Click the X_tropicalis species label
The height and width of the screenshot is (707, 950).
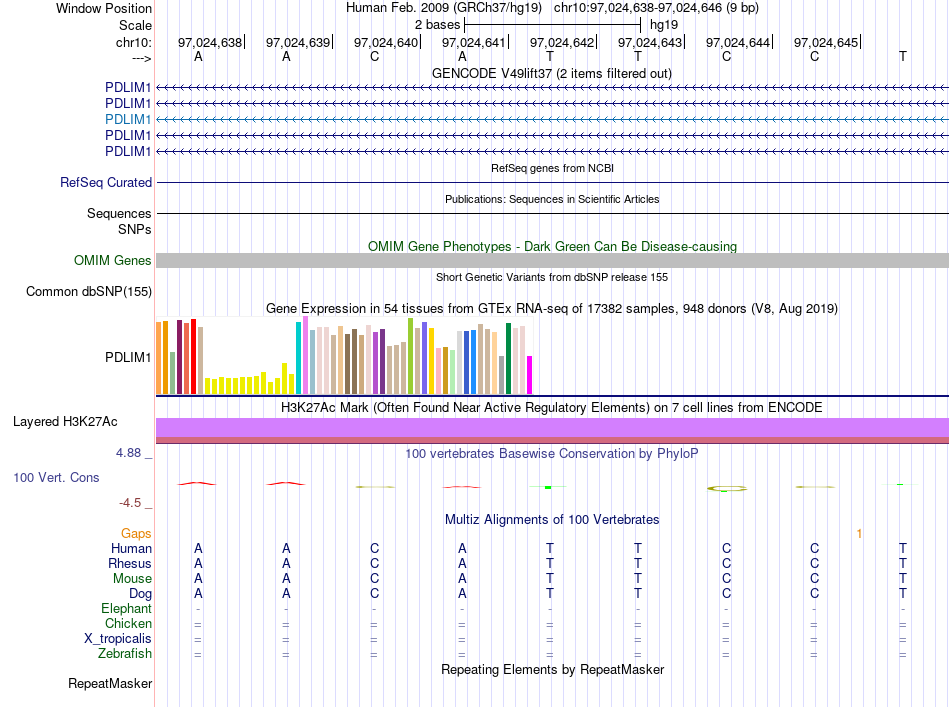click(118, 639)
